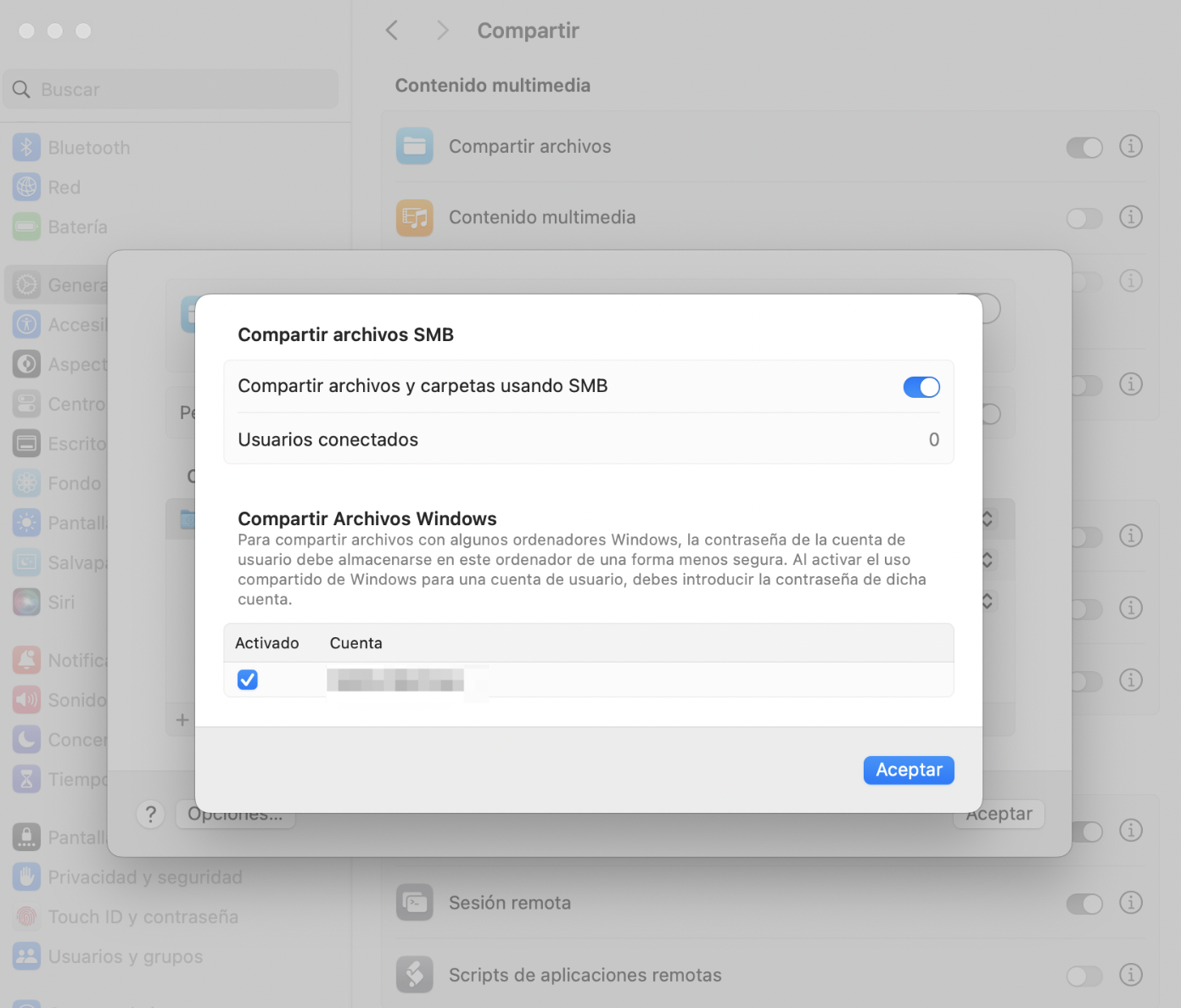Open Batería settings pane
The image size is (1181, 1008).
click(78, 227)
